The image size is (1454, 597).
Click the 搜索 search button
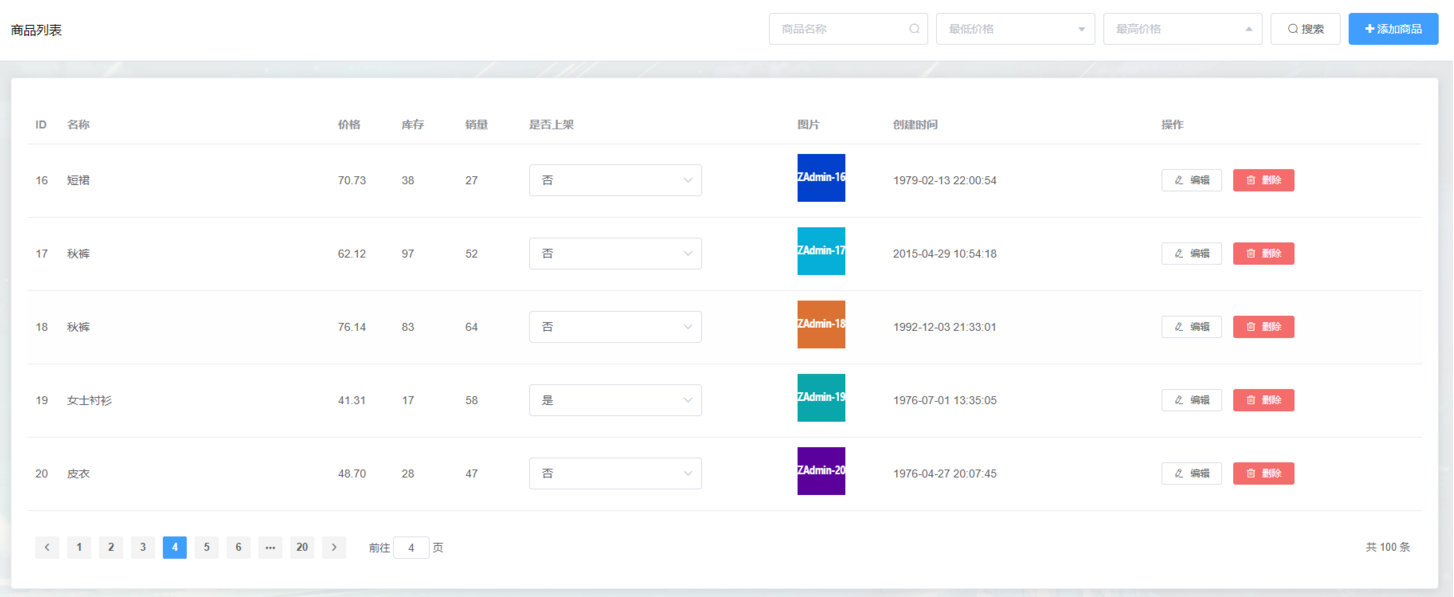coord(1305,28)
